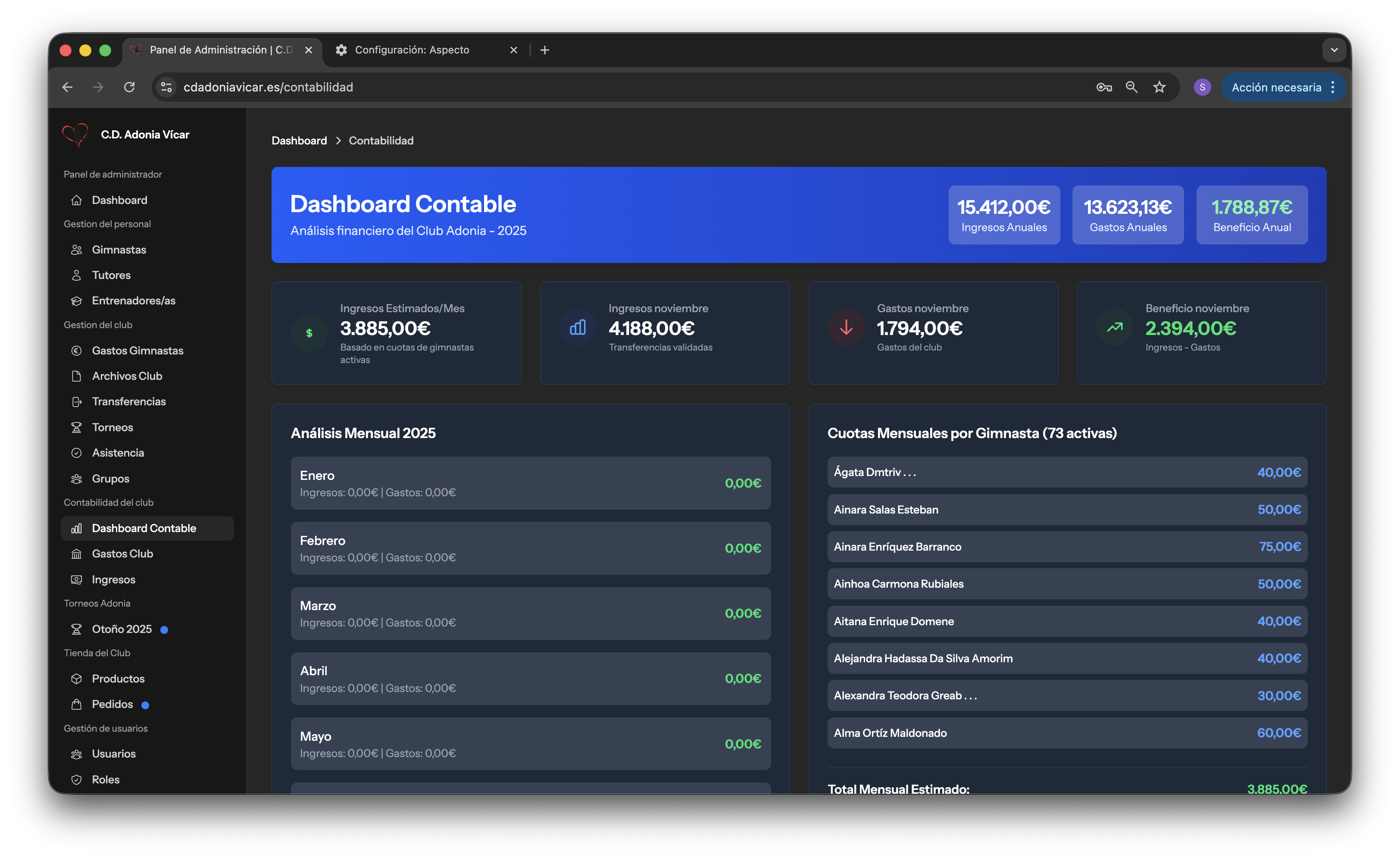Bookmark page with star icon

click(1159, 87)
